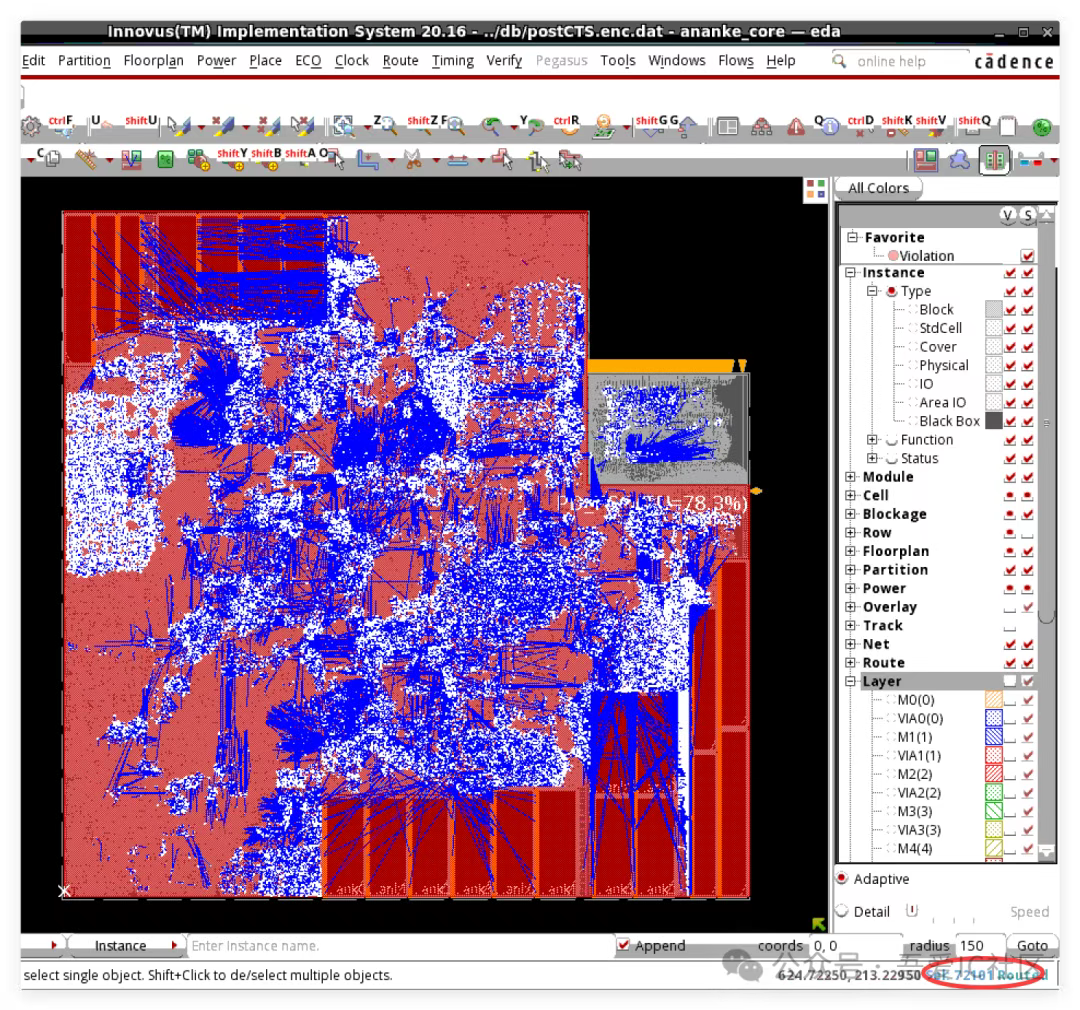Open the hierarchy tree icon
Viewport: 1080px width, 1010px height.
click(761, 127)
